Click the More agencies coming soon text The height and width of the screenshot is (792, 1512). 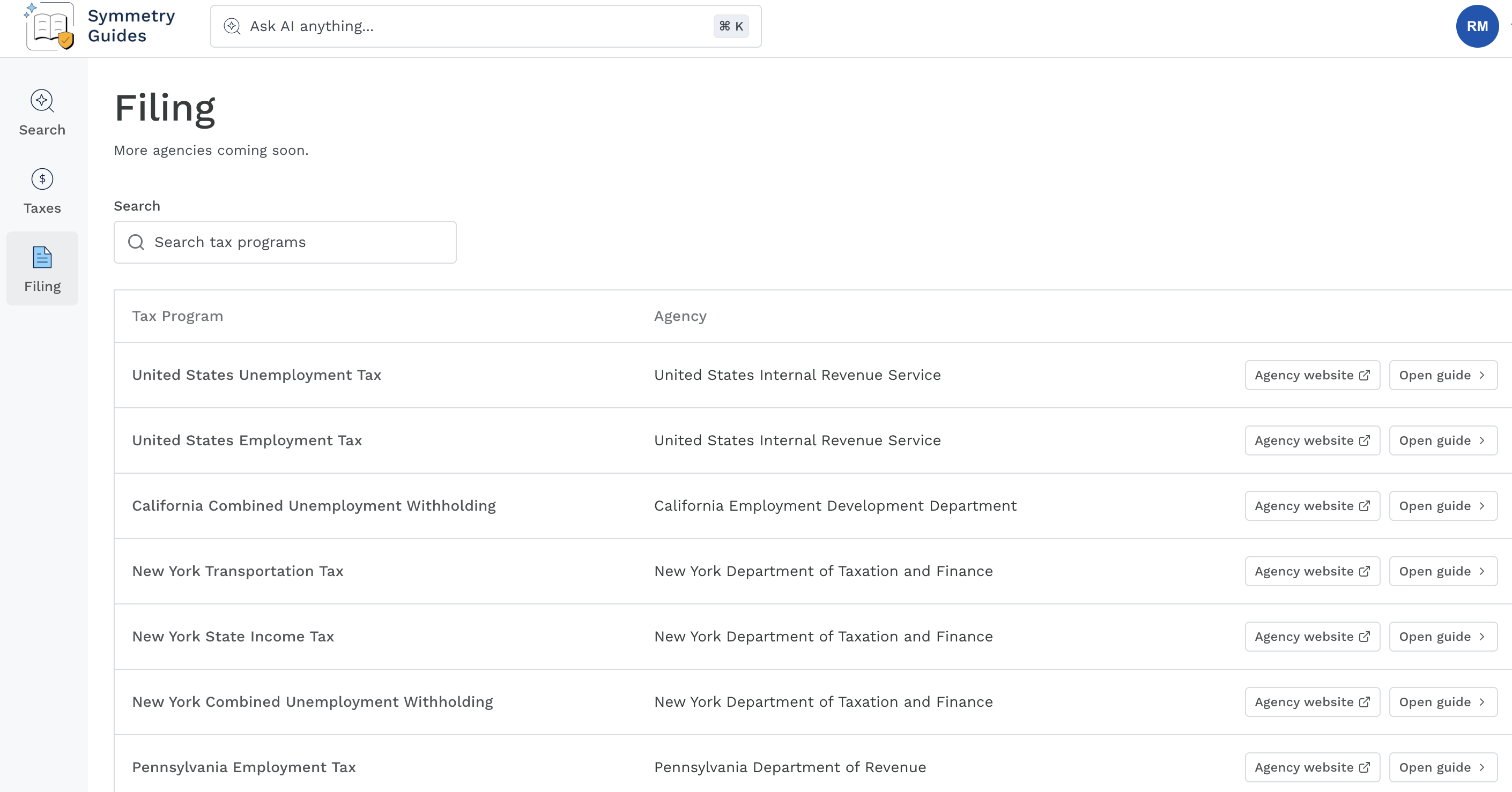click(x=211, y=150)
